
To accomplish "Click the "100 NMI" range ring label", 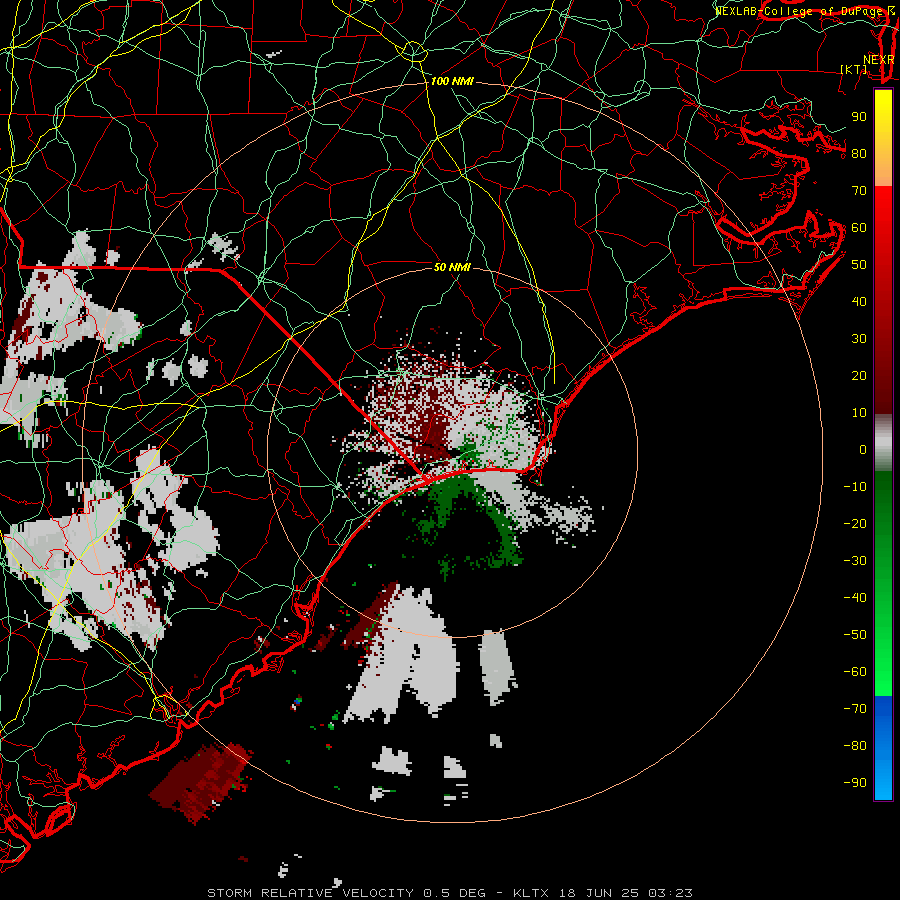I will pyautogui.click(x=452, y=82).
